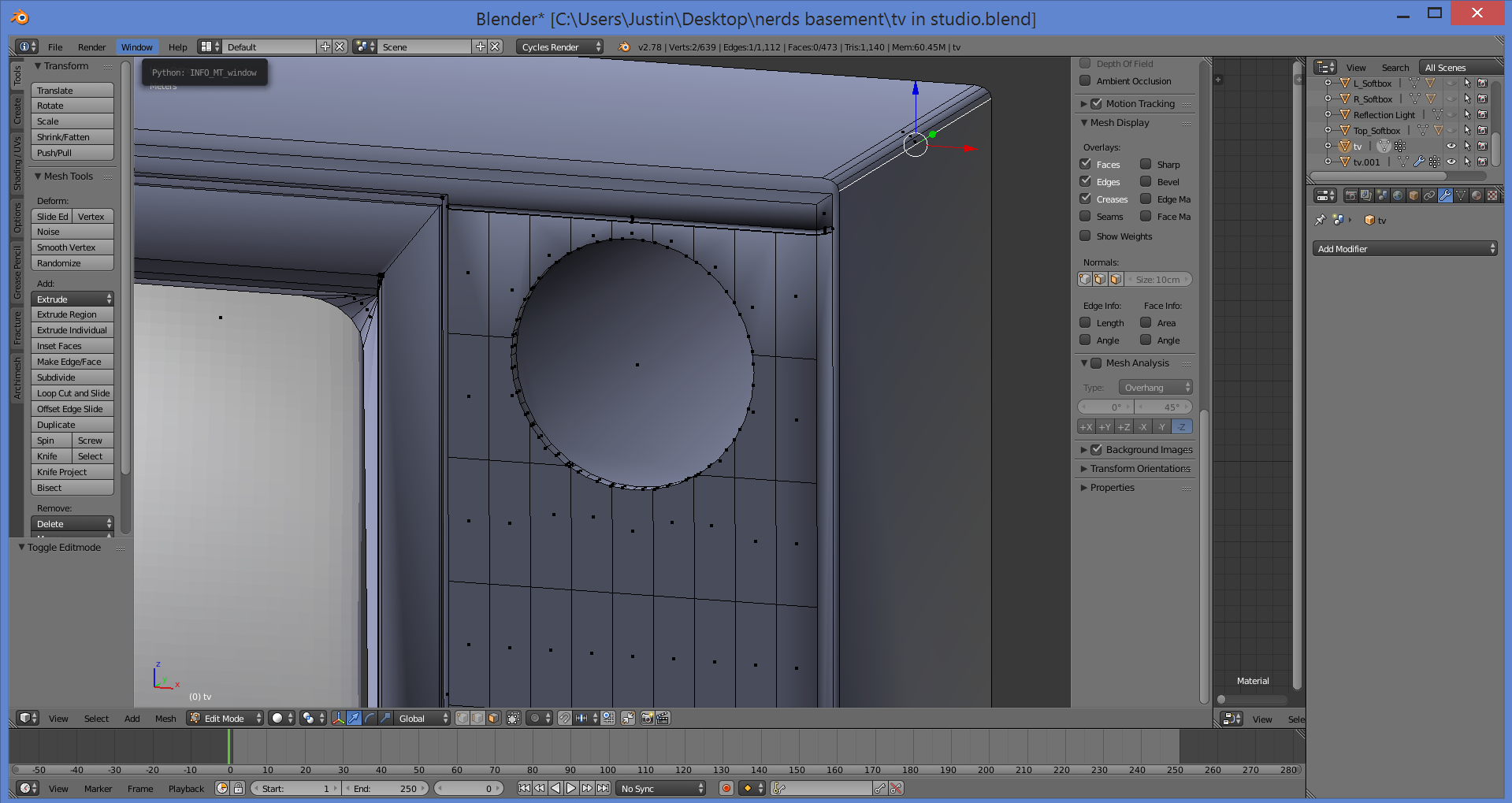Switch to the Shading / UVs tab
The height and width of the screenshot is (803, 1512).
tap(17, 163)
